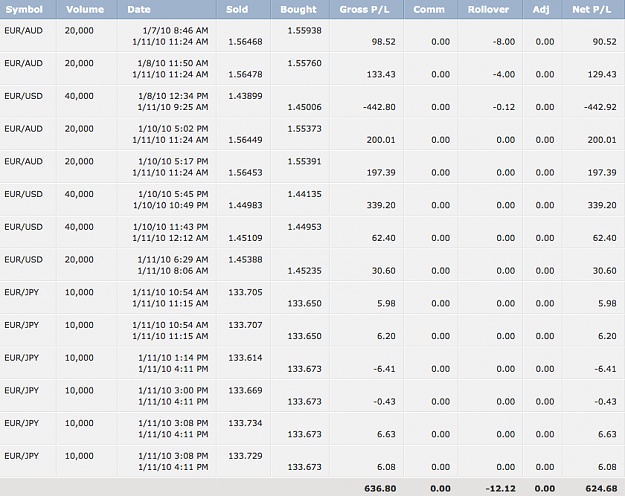Select sold price 1.43899

coord(245,96)
